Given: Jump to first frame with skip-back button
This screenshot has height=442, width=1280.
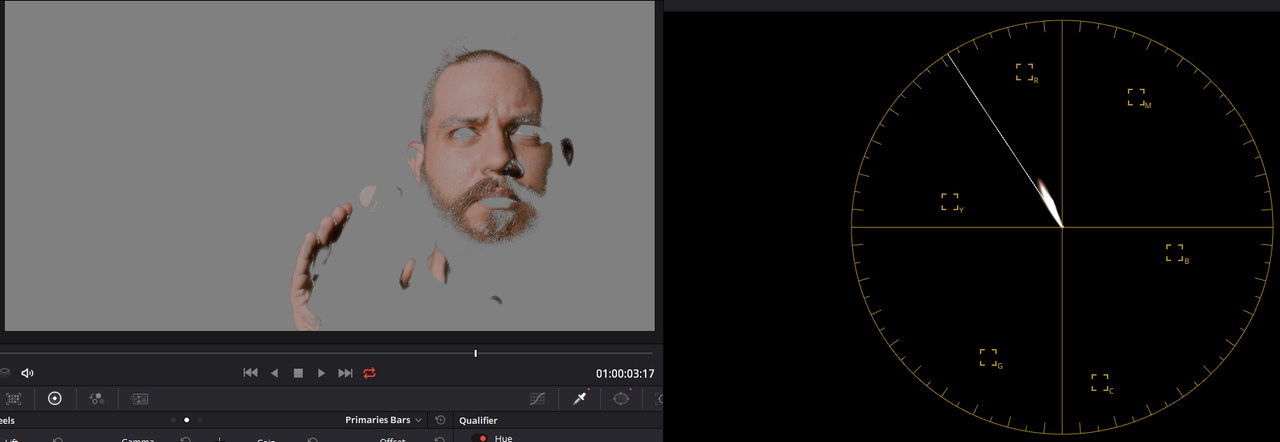Looking at the screenshot, I should (x=251, y=373).
